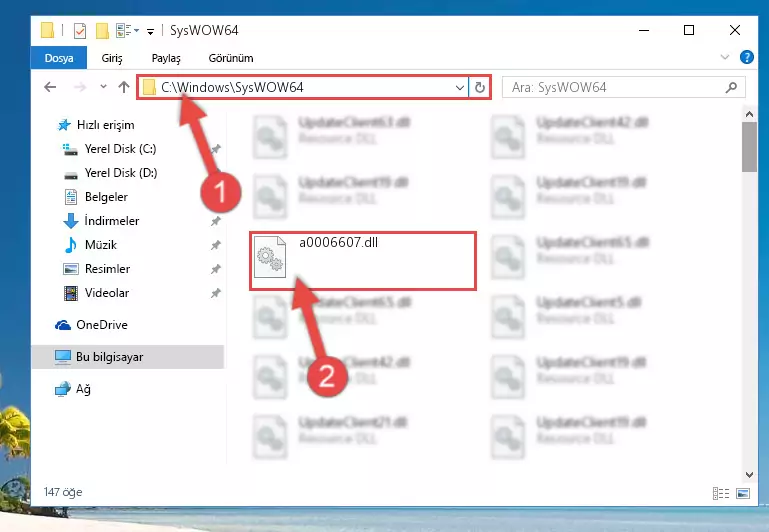Switch to Large icons view in status bar

click(x=743, y=493)
